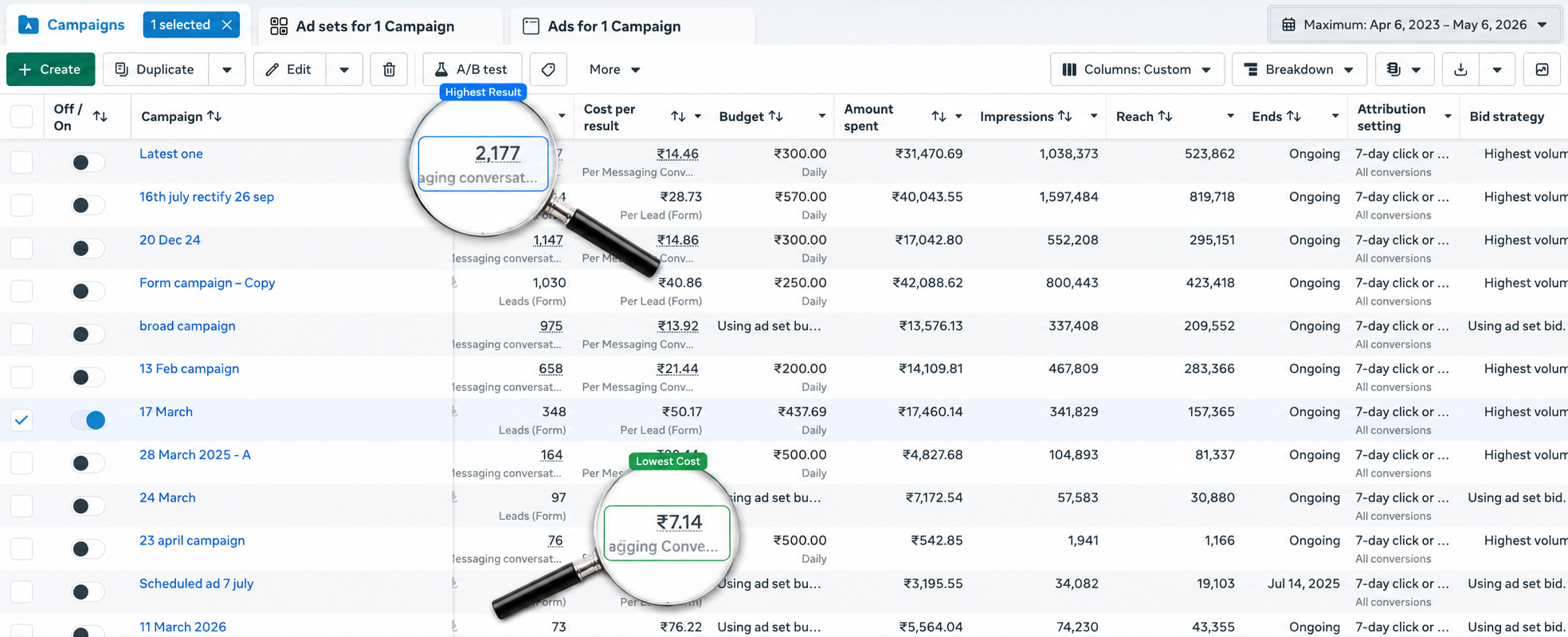The height and width of the screenshot is (637, 1568).
Task: Open the Duplicate dropdown arrow
Action: coord(227,69)
